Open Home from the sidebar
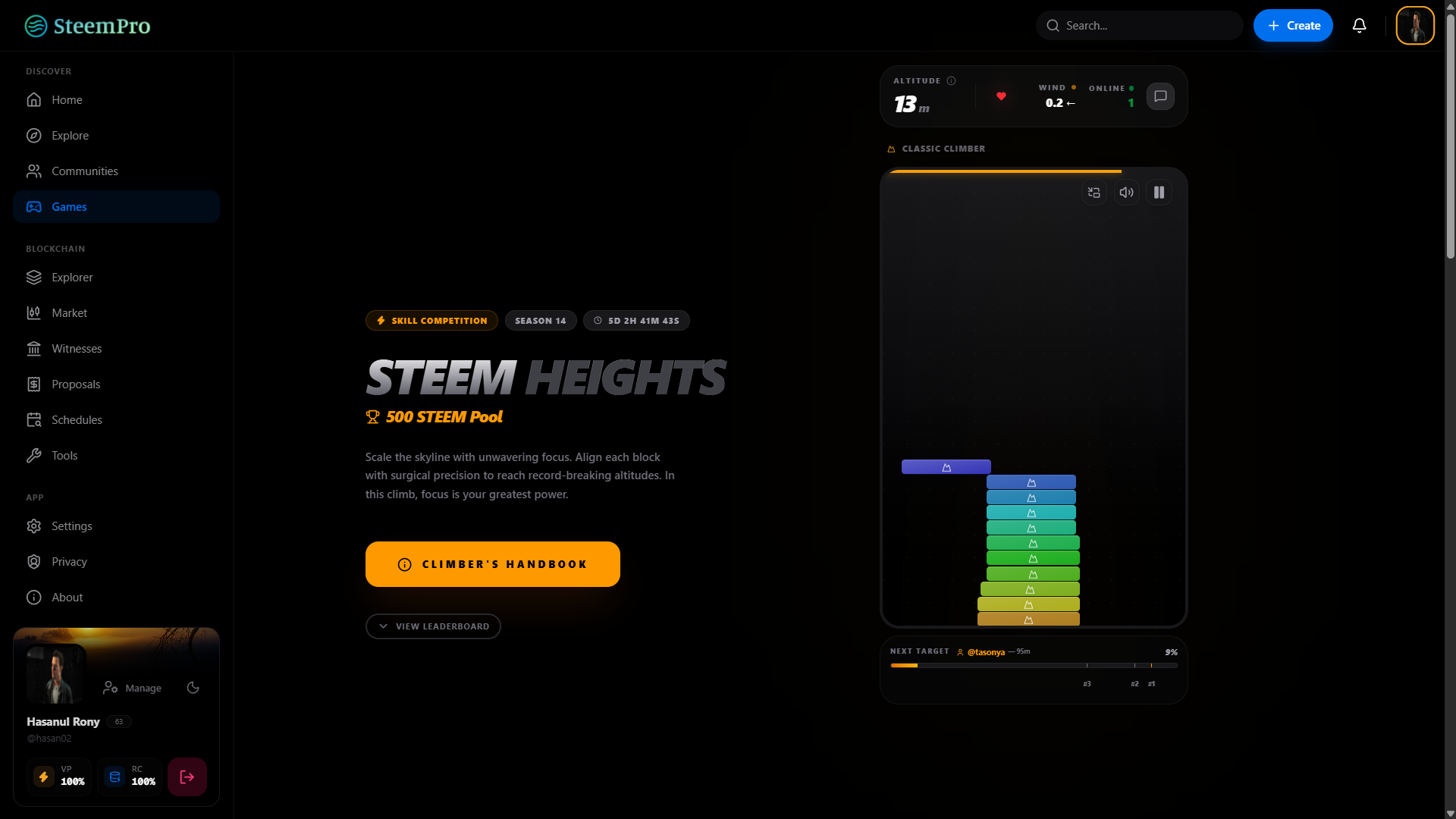Image resolution: width=1456 pixels, height=819 pixels. [116, 100]
